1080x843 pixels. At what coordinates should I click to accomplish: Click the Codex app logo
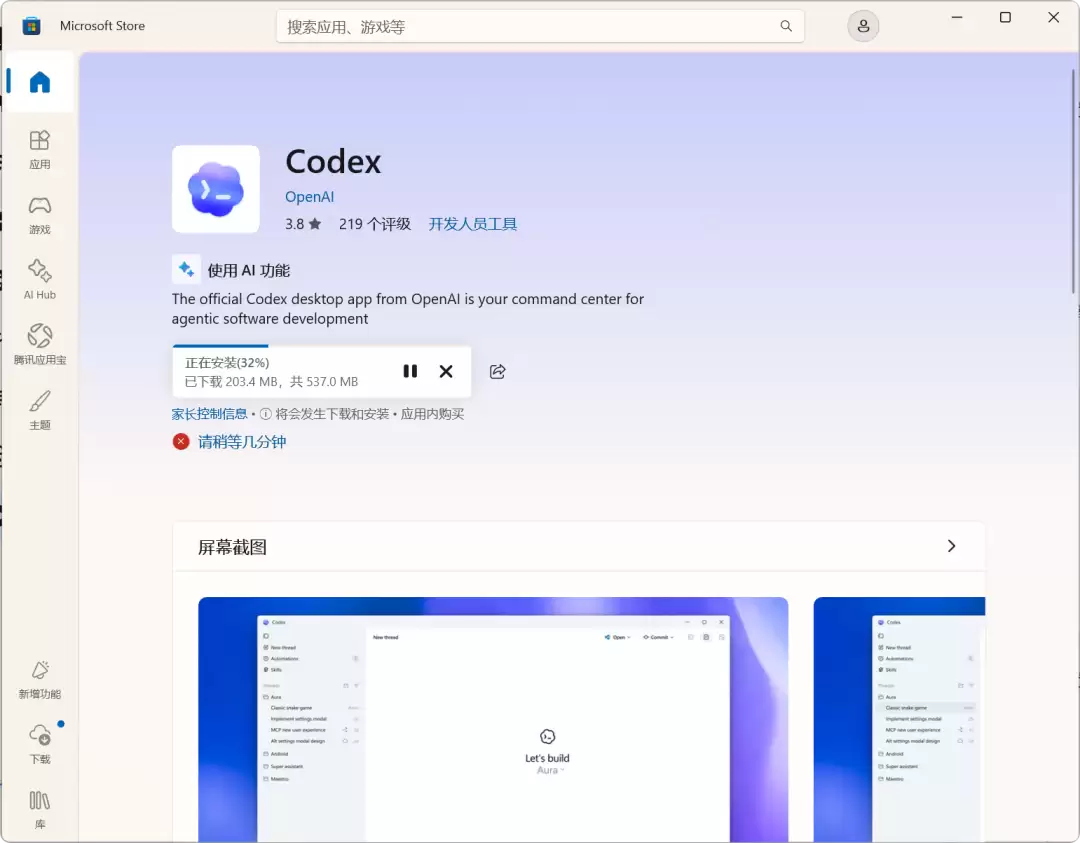tap(216, 189)
